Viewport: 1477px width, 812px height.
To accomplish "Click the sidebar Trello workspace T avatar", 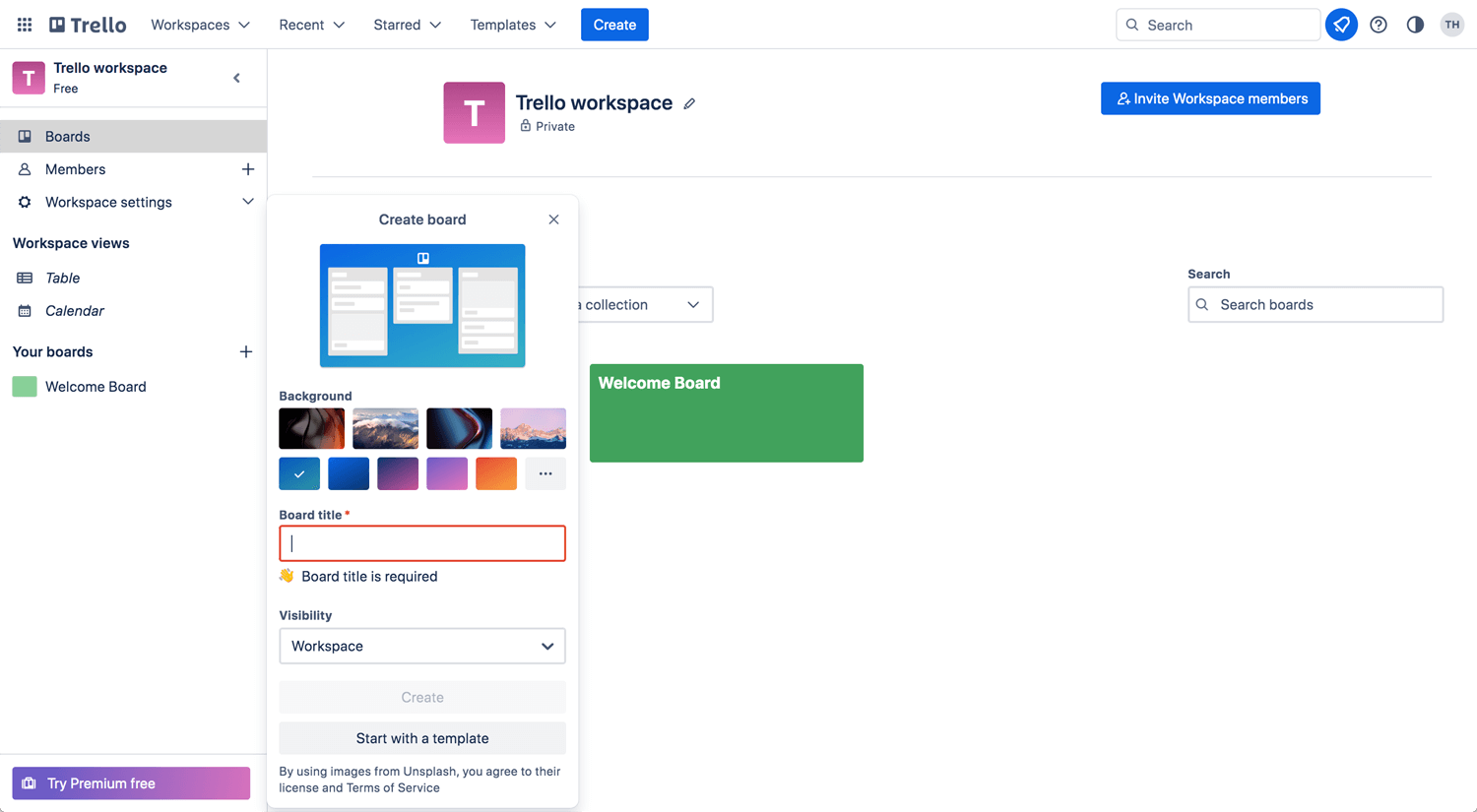I will click(x=29, y=78).
